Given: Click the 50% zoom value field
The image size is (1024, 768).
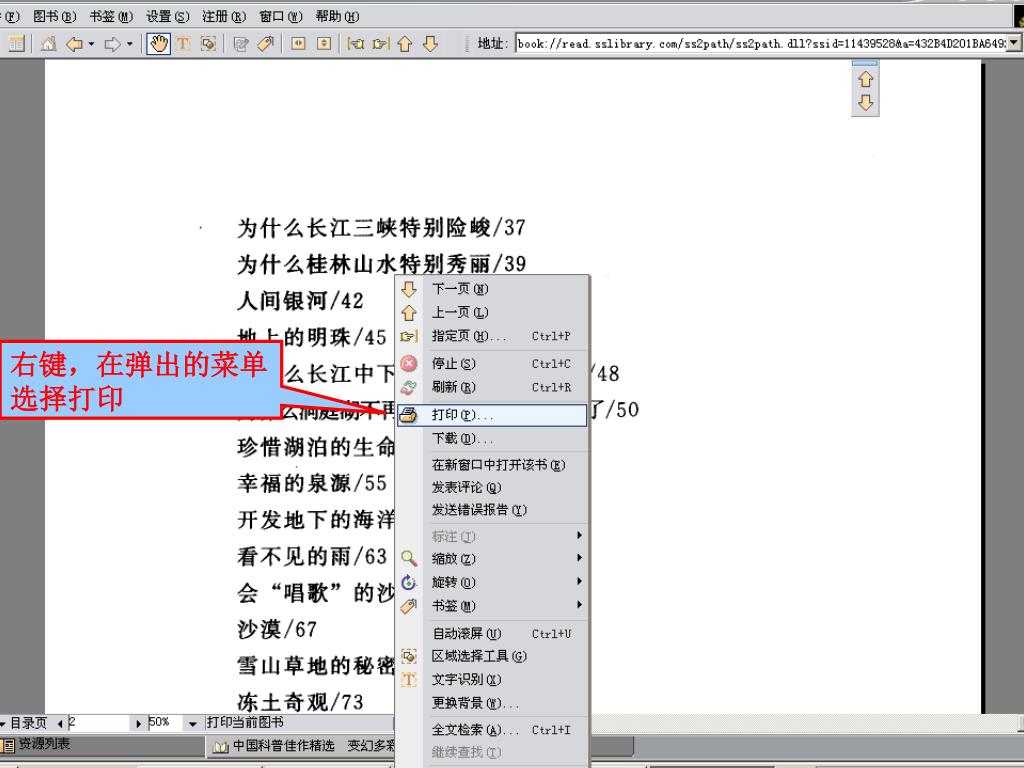Looking at the screenshot, I should (x=166, y=722).
